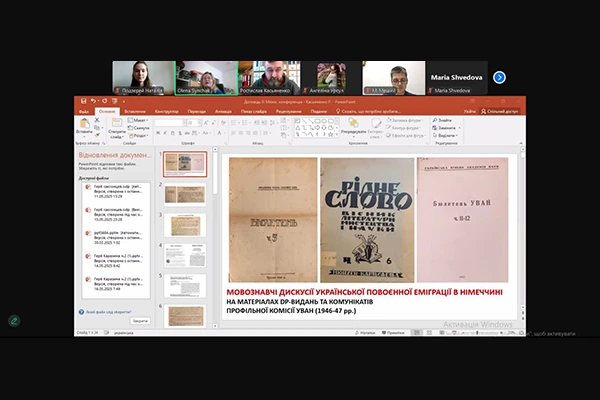The width and height of the screenshot is (600, 400).
Task: Click Спільний доступ share button
Action: pos(500,111)
